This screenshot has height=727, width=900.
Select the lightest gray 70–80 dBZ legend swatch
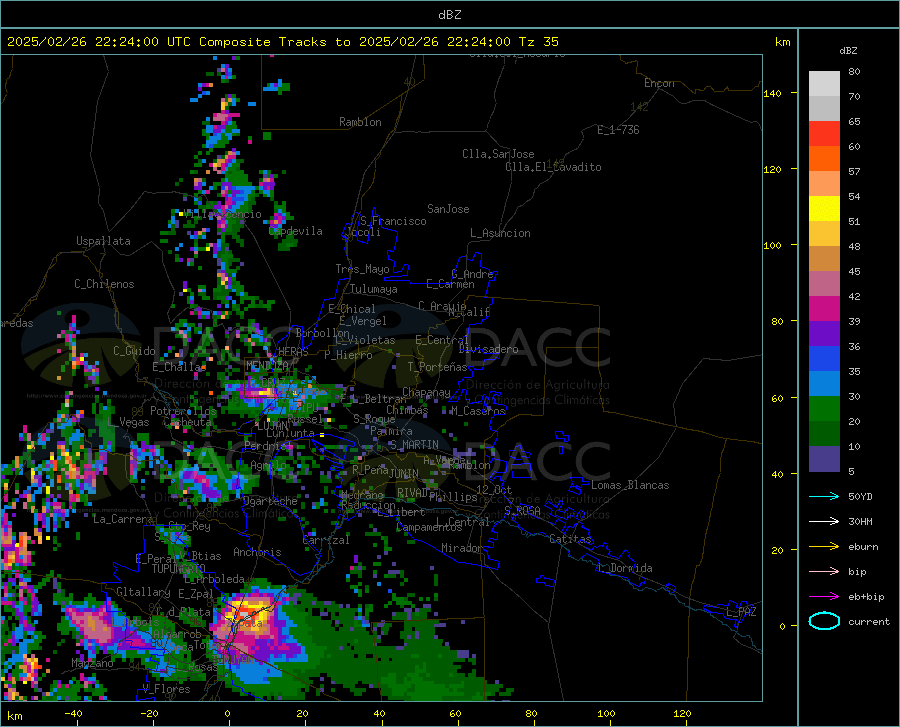pyautogui.click(x=824, y=84)
